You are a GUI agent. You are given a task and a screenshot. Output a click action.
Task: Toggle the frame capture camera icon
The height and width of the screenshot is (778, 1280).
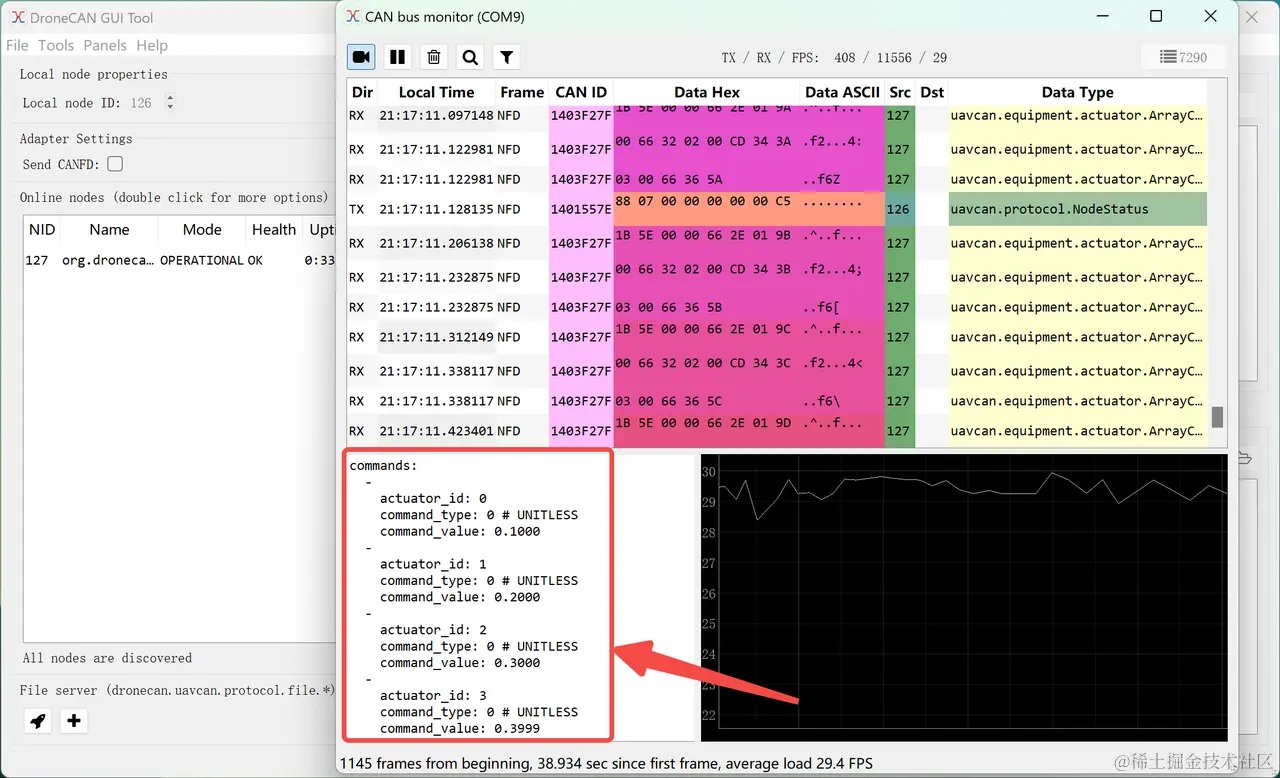362,58
